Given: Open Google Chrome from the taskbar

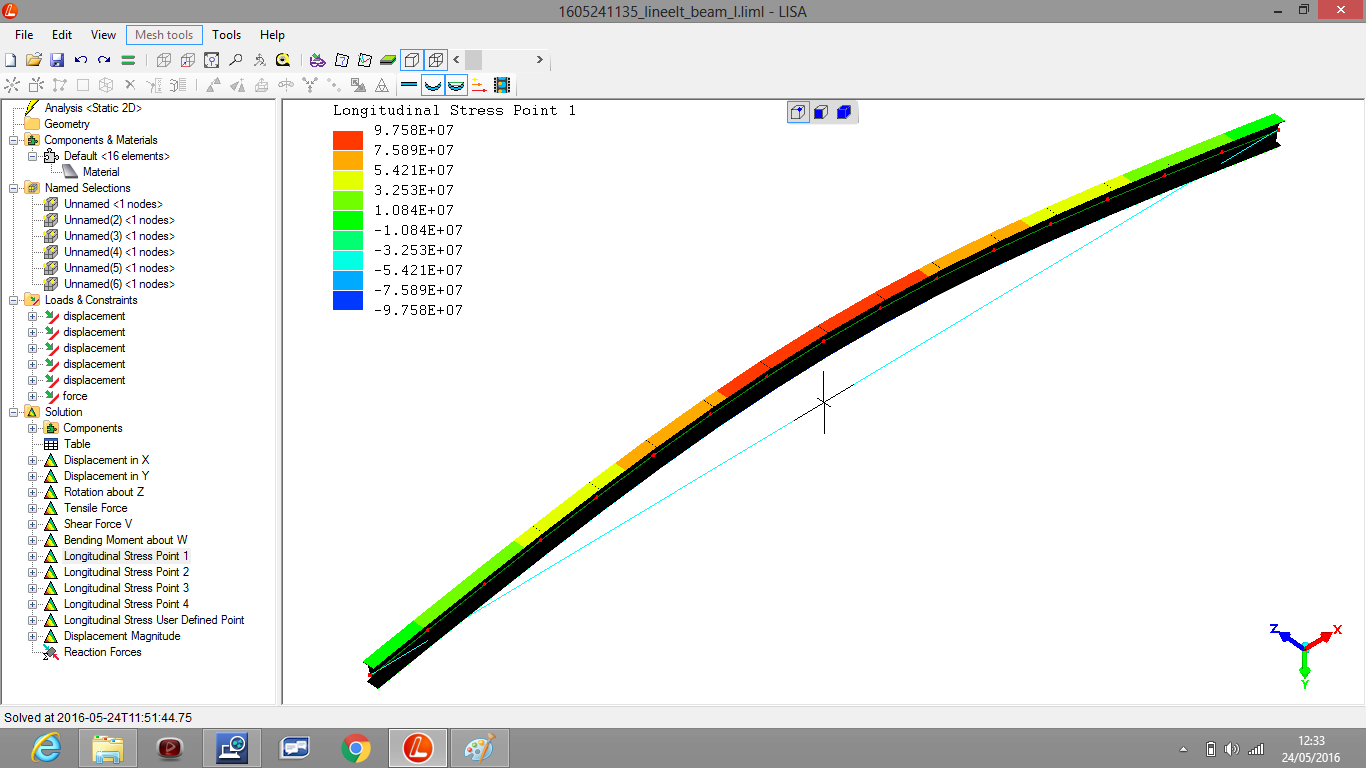Looking at the screenshot, I should click(356, 747).
